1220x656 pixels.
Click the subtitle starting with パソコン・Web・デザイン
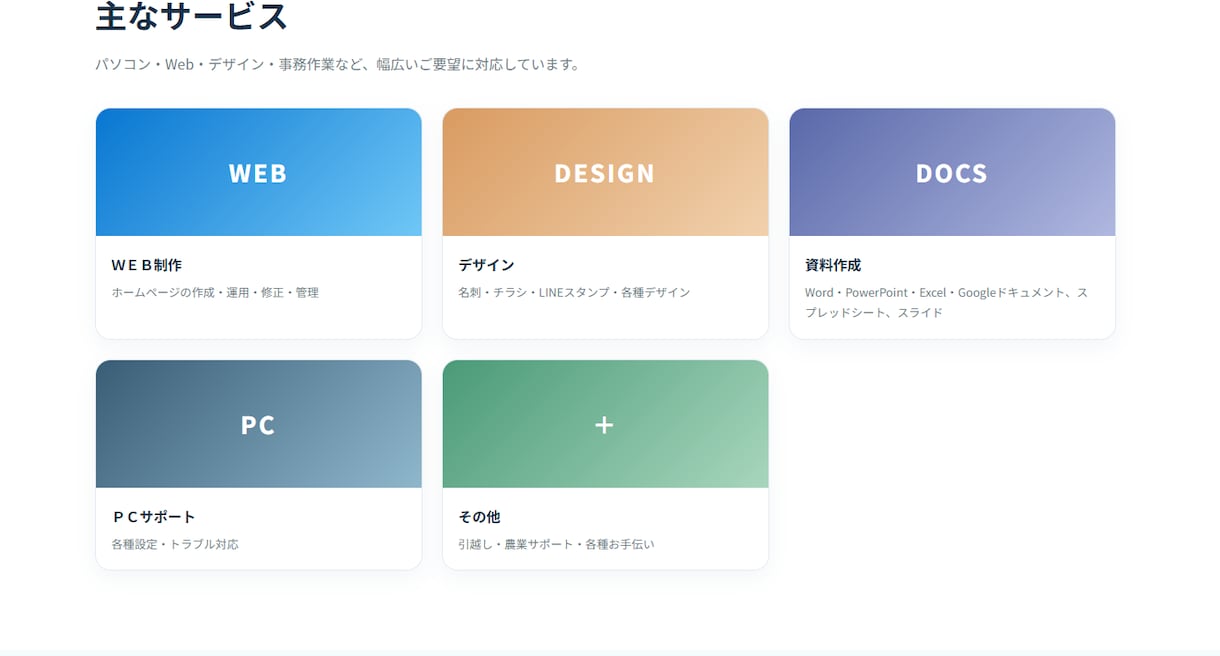coord(338,64)
